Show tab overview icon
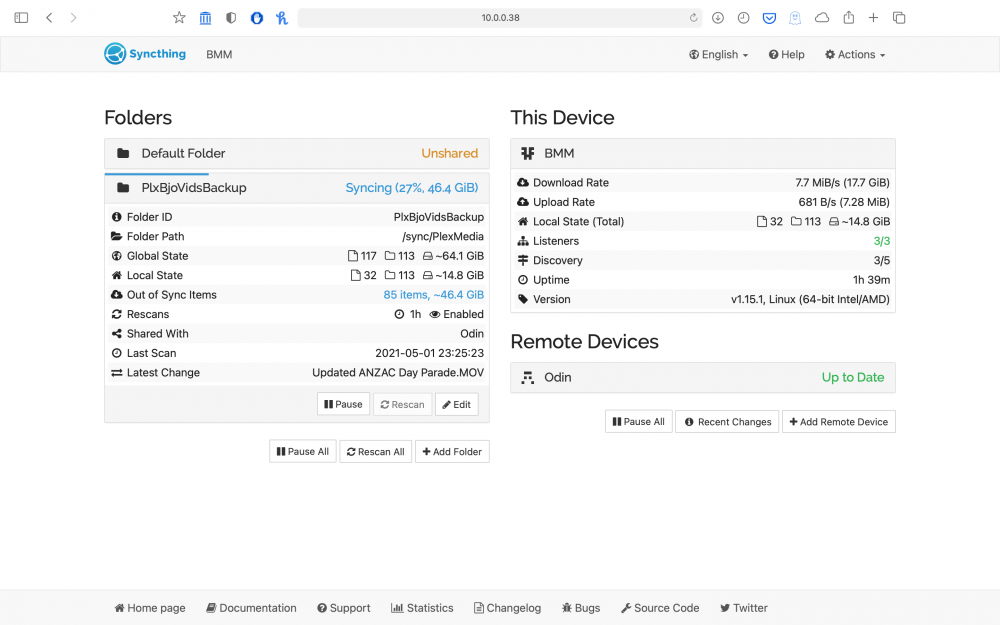The width and height of the screenshot is (1000, 625). tap(899, 18)
